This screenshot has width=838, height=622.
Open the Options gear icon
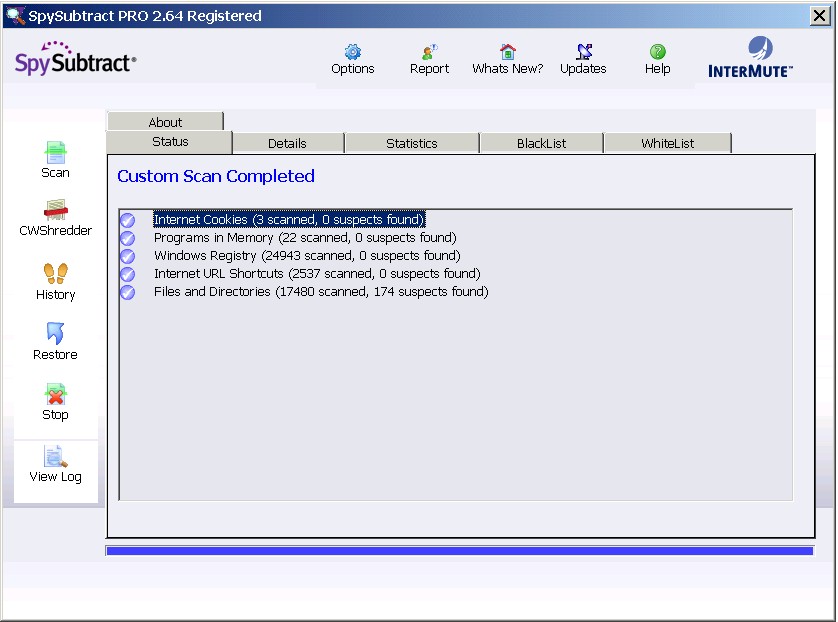point(353,52)
